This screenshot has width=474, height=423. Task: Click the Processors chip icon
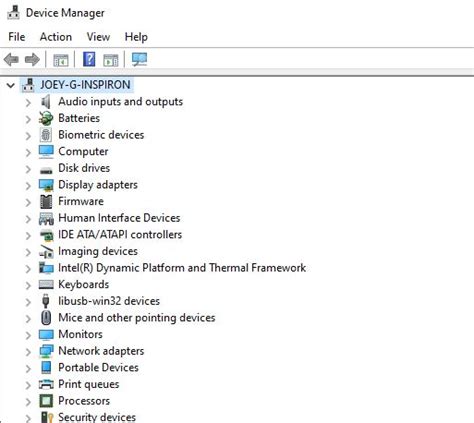46,401
